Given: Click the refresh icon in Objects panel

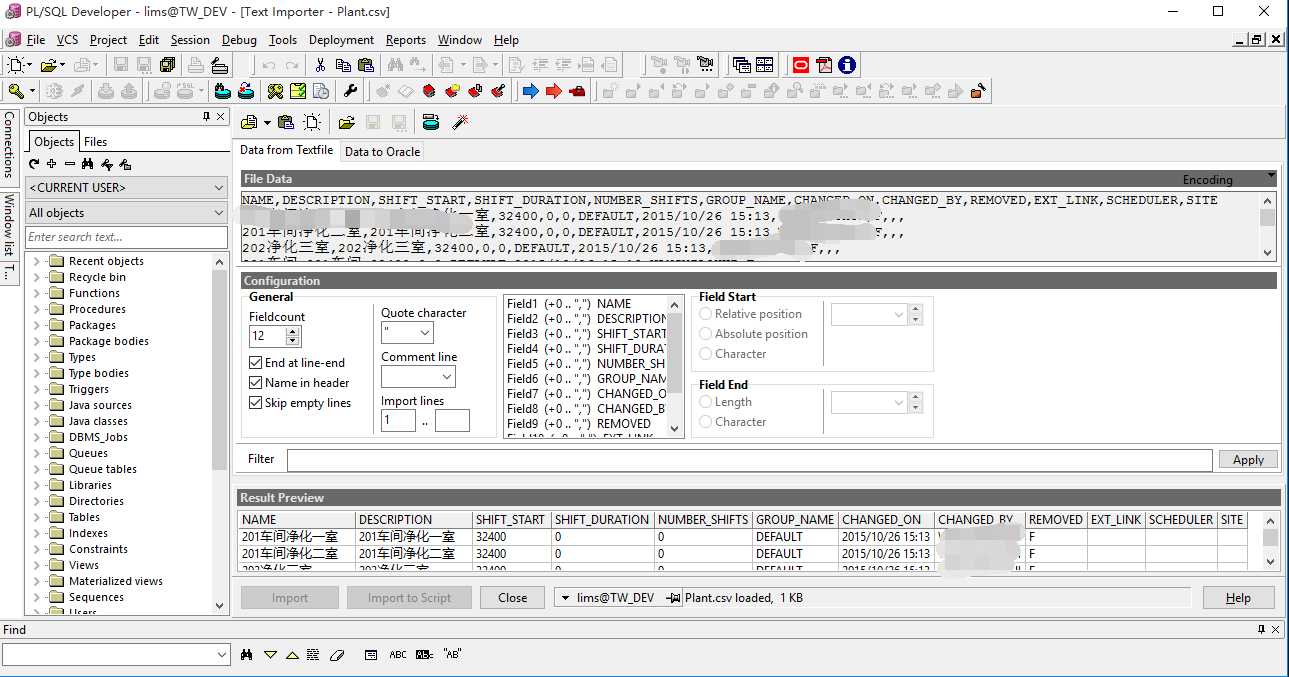Looking at the screenshot, I should click(34, 164).
